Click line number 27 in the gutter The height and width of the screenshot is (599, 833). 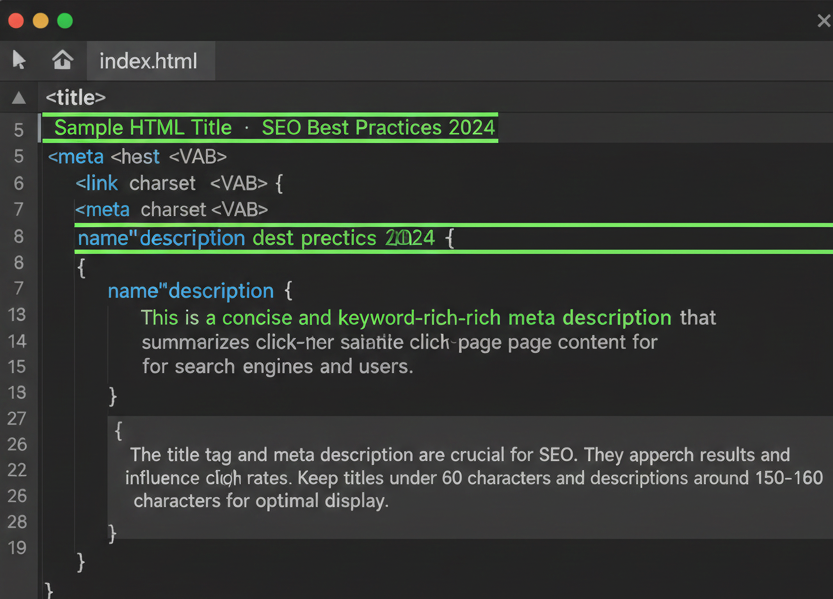[17, 418]
